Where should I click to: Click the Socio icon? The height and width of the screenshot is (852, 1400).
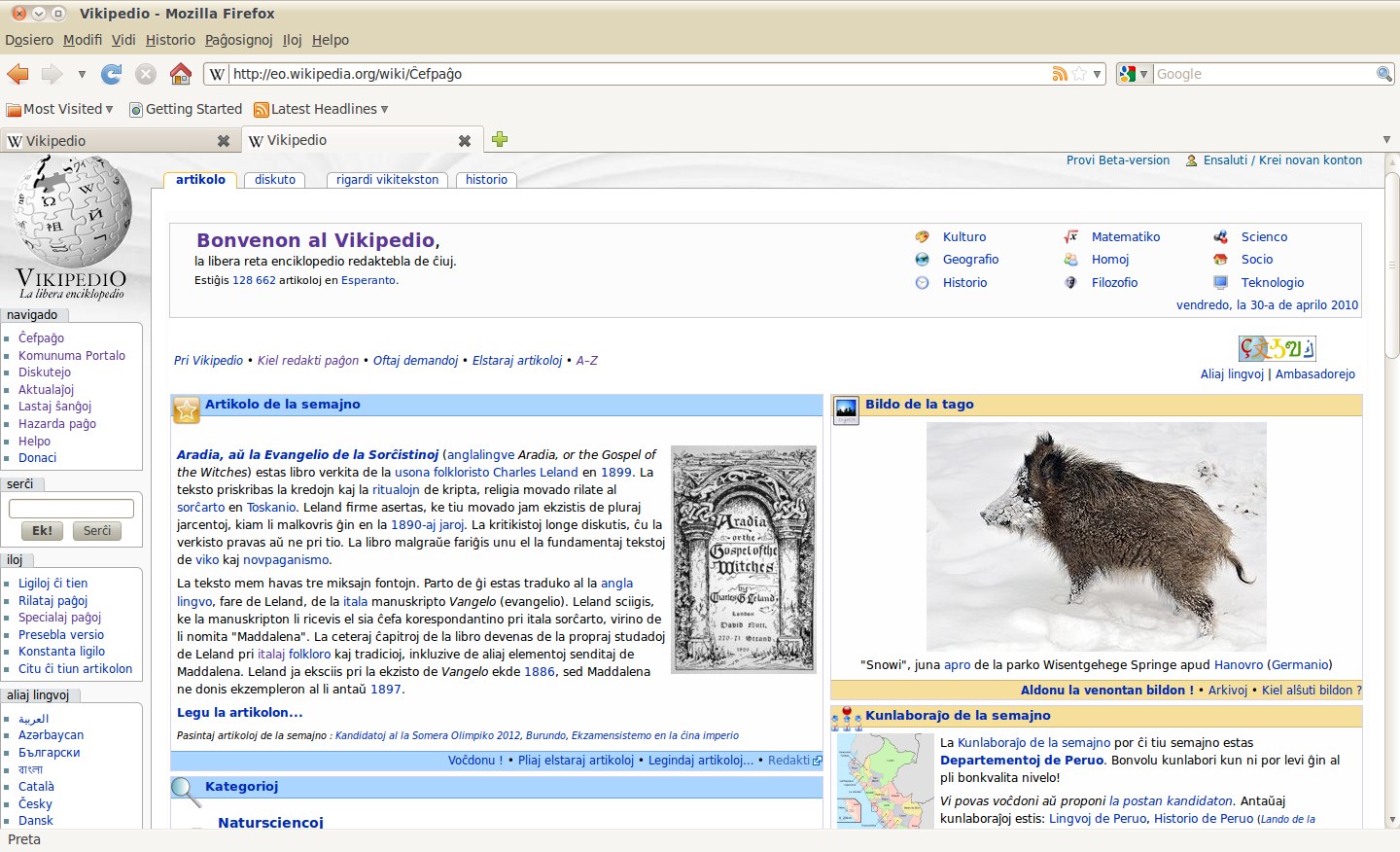click(1220, 259)
